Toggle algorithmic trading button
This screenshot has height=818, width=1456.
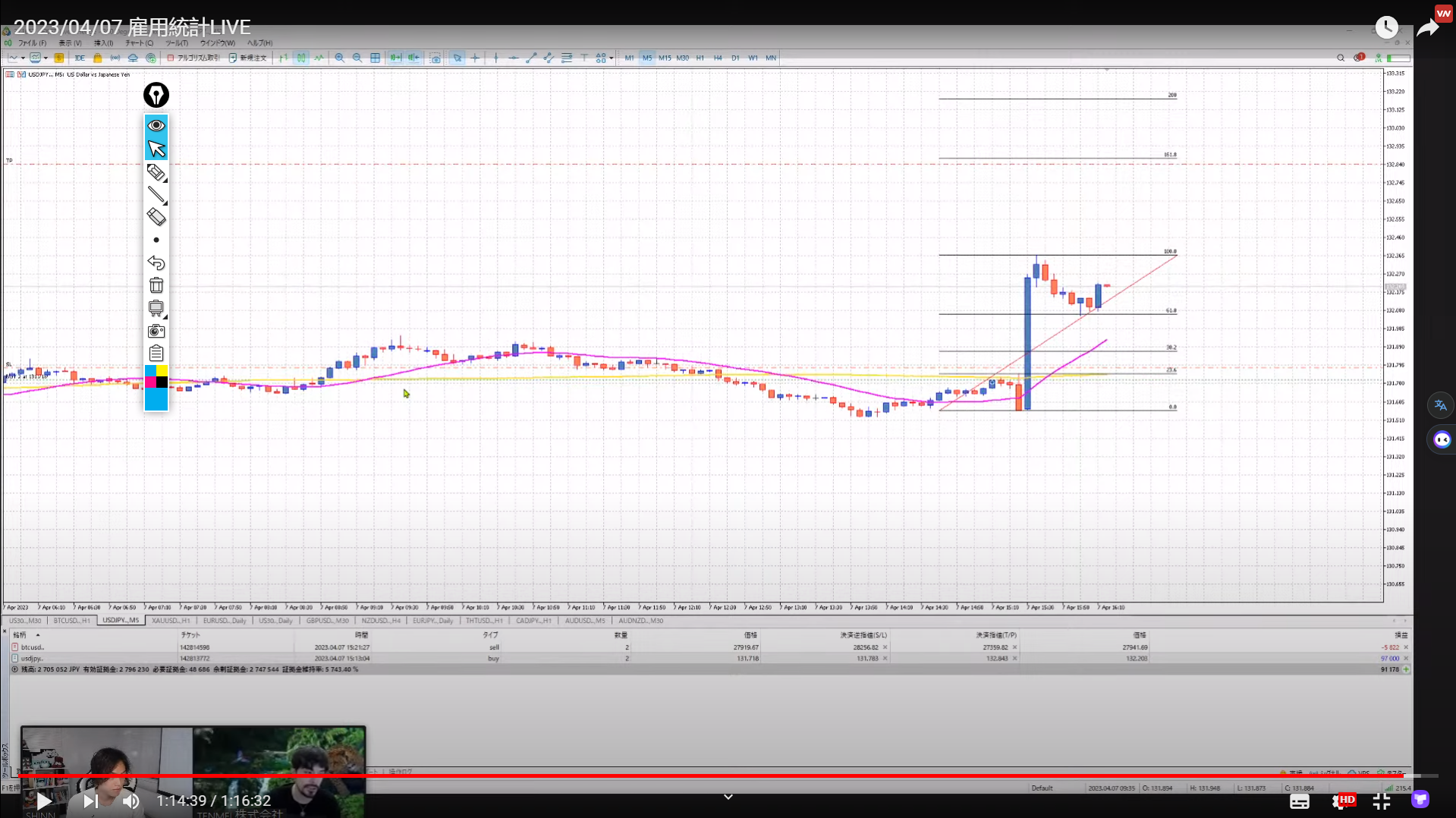193,58
